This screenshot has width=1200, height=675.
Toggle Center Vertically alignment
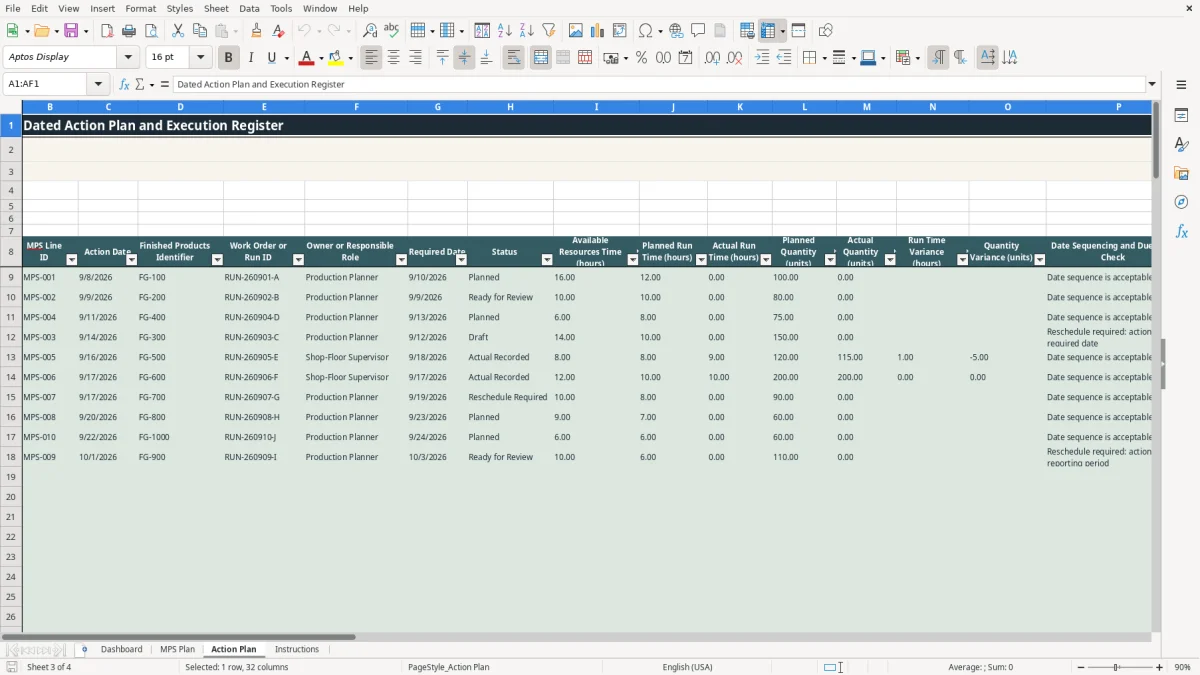point(464,58)
